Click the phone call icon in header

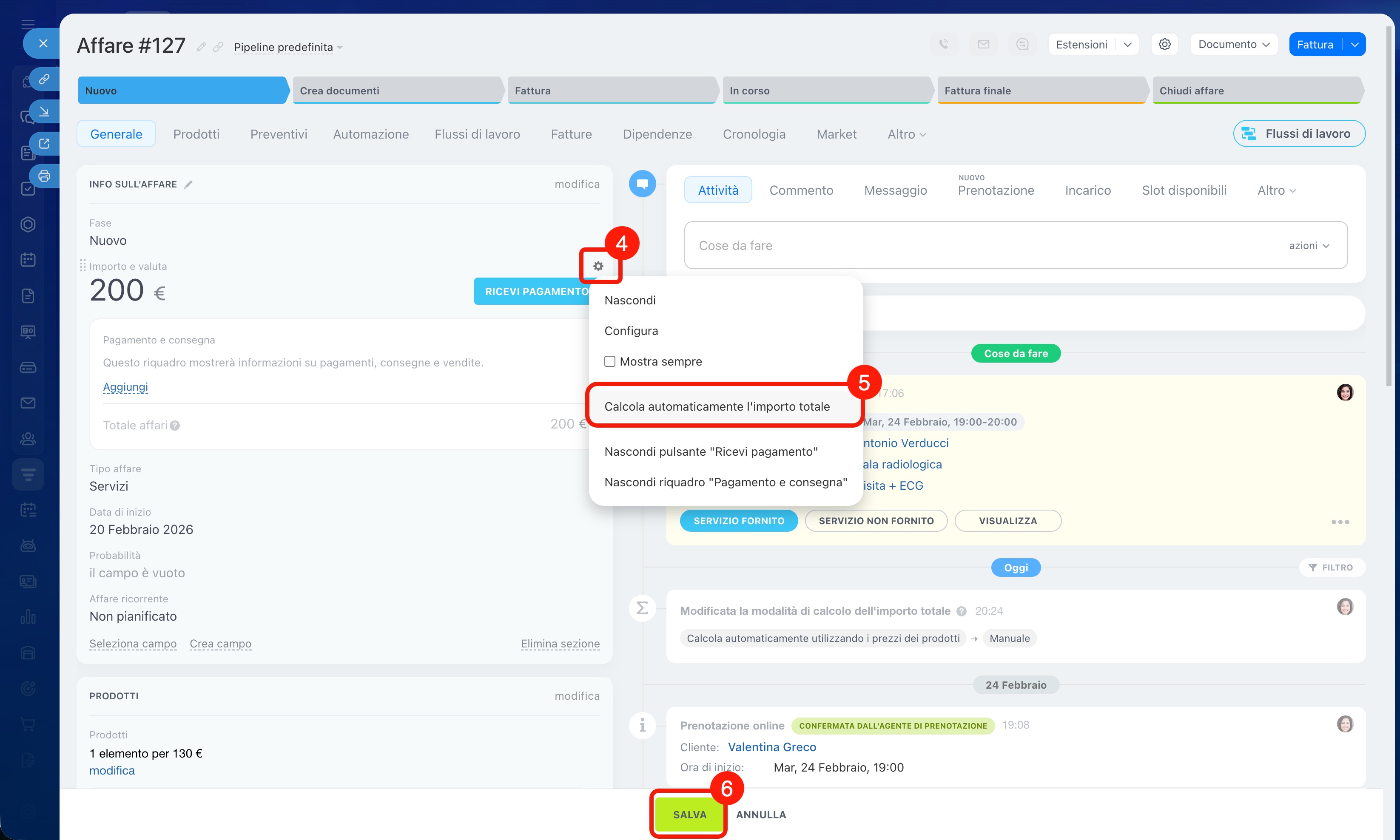click(x=944, y=44)
